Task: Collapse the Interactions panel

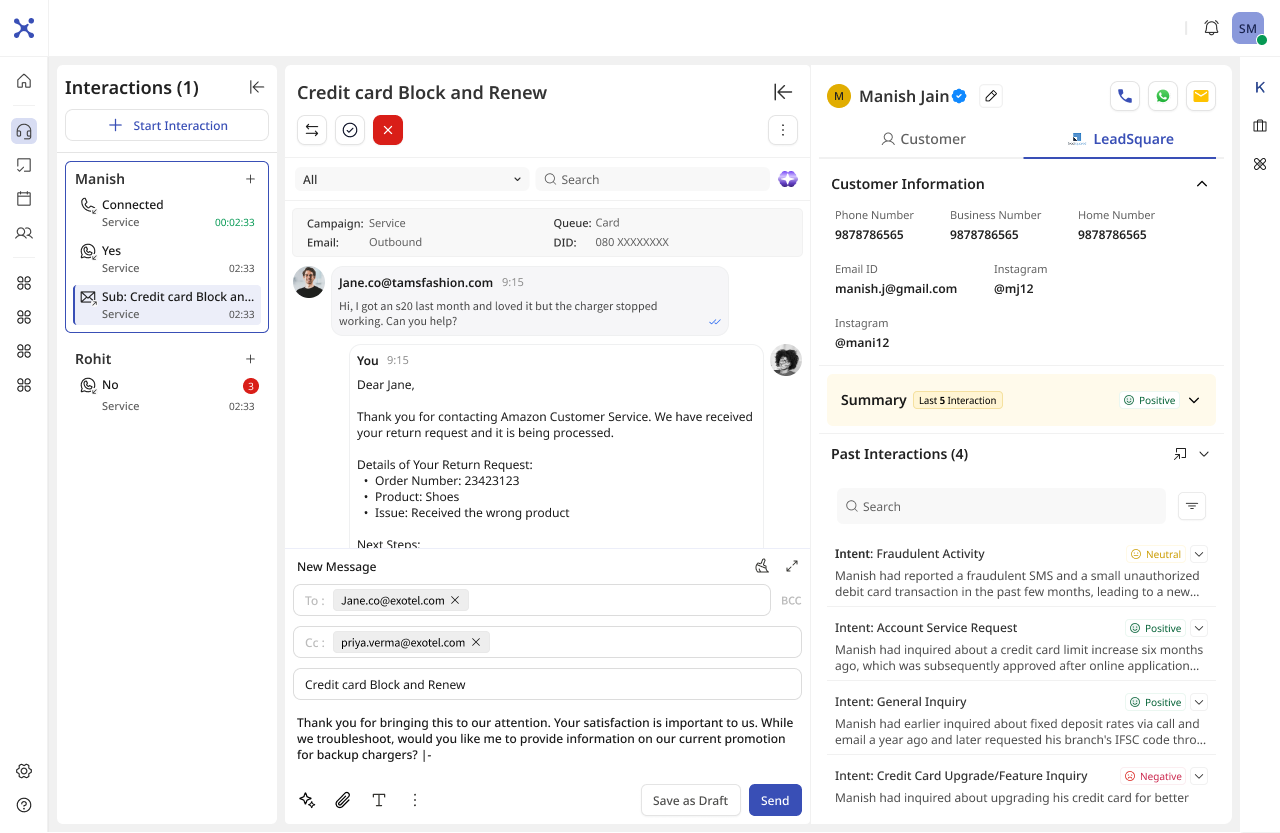Action: click(x=257, y=88)
